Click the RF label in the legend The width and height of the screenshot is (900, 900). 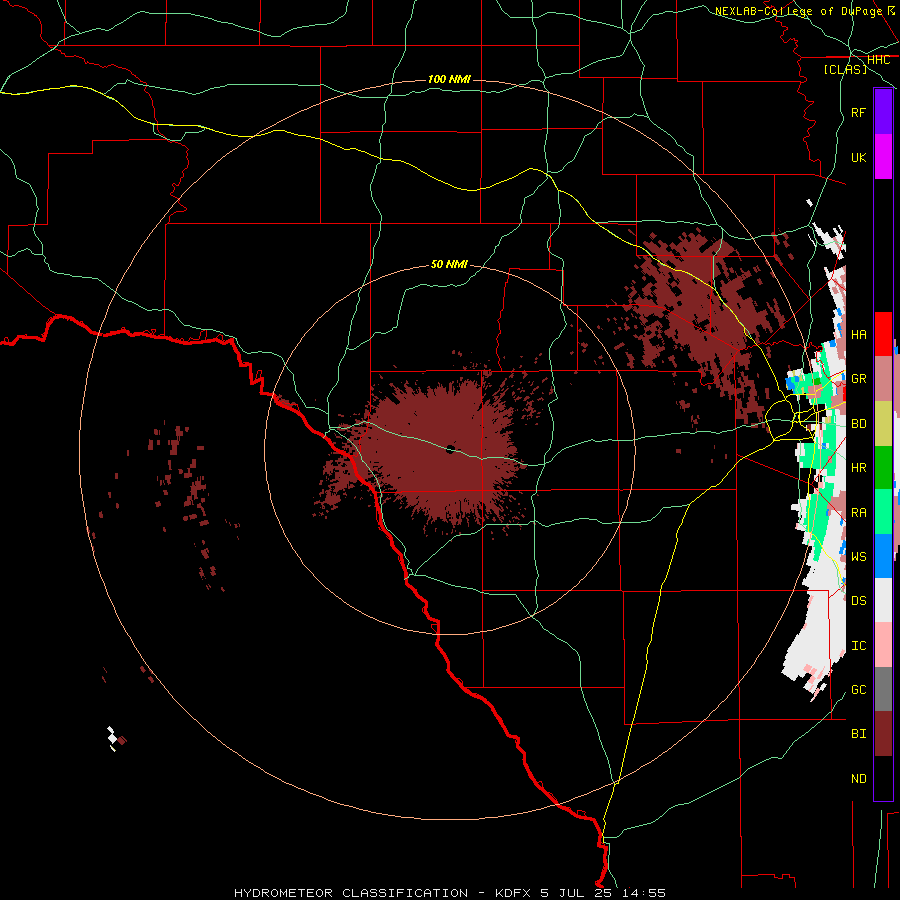pos(858,112)
